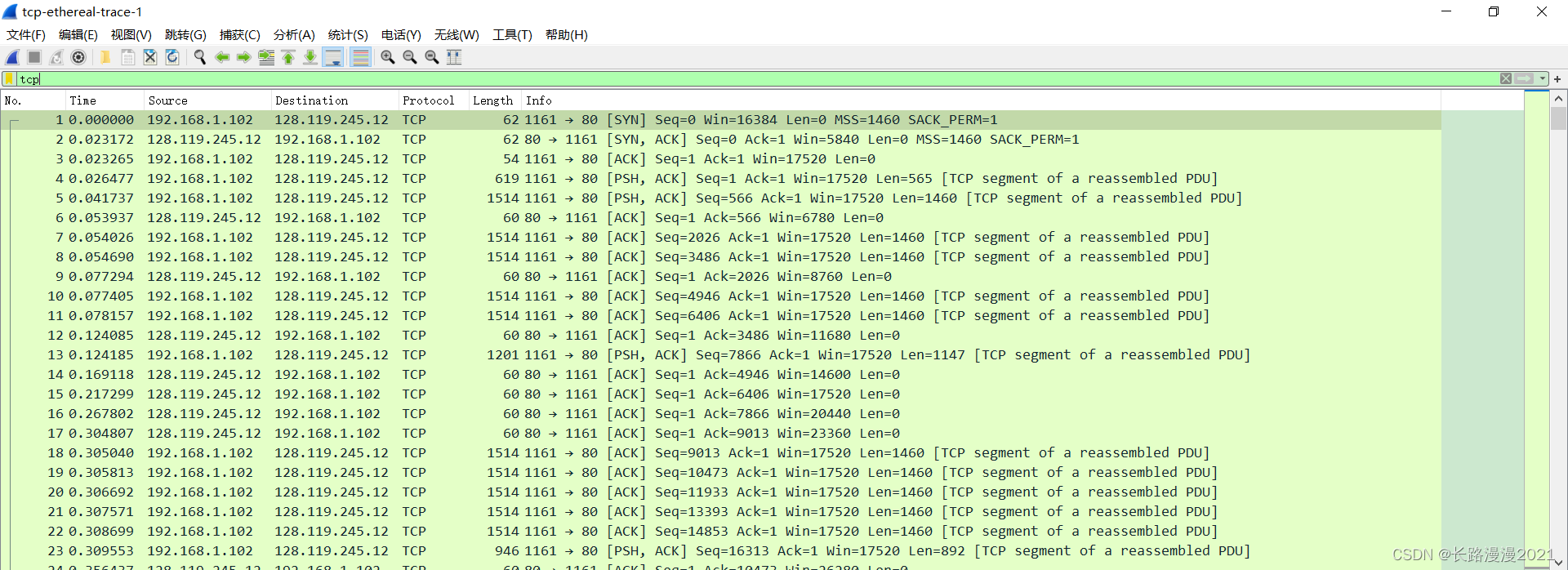Go to a specific packet

(266, 57)
